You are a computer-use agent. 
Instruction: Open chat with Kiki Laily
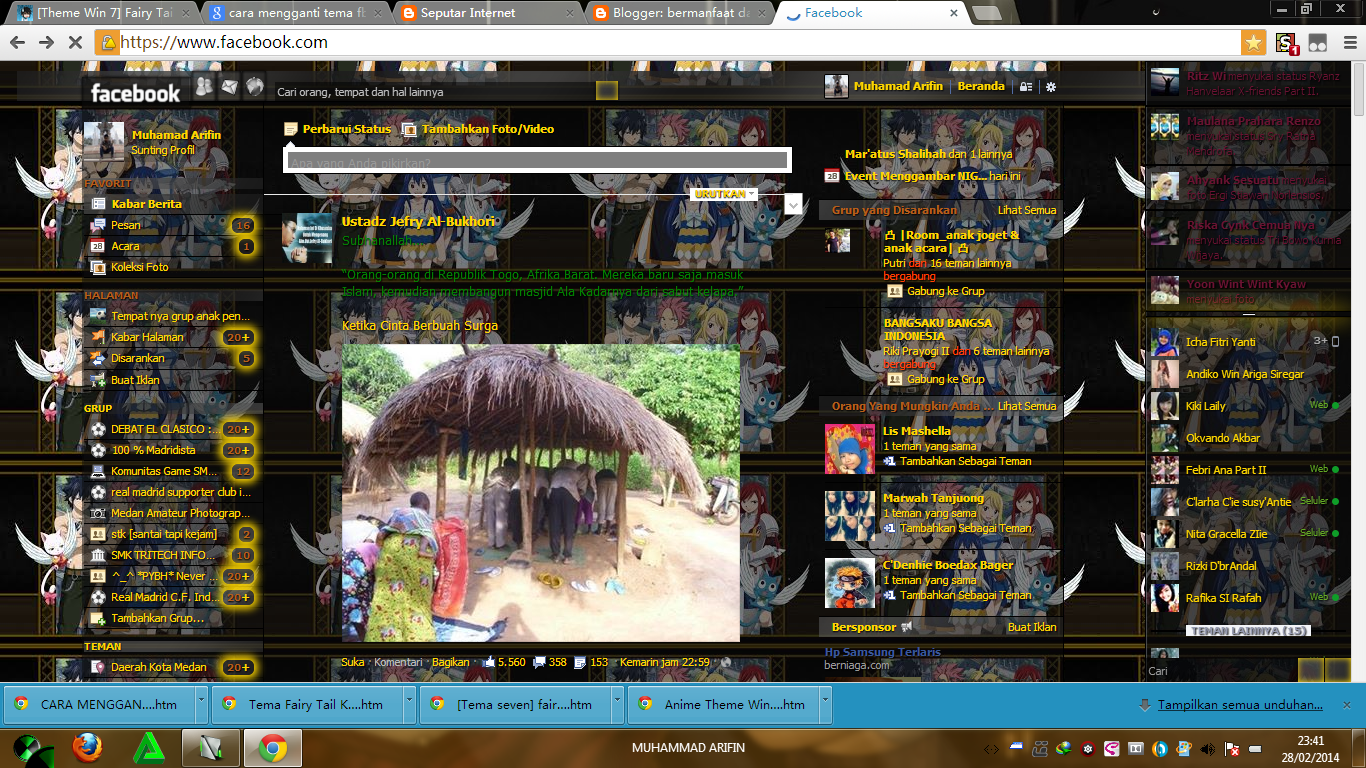click(x=1245, y=406)
